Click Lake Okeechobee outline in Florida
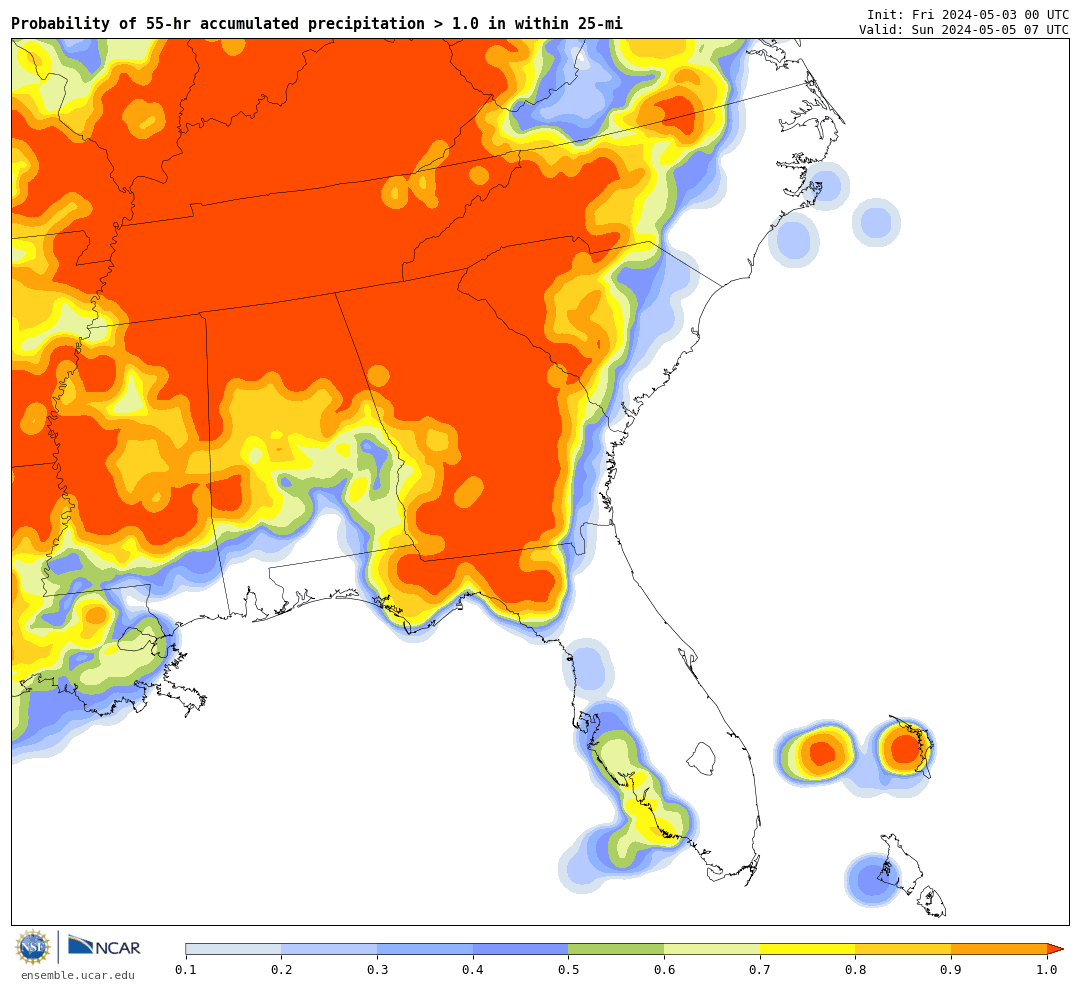 click(x=701, y=759)
